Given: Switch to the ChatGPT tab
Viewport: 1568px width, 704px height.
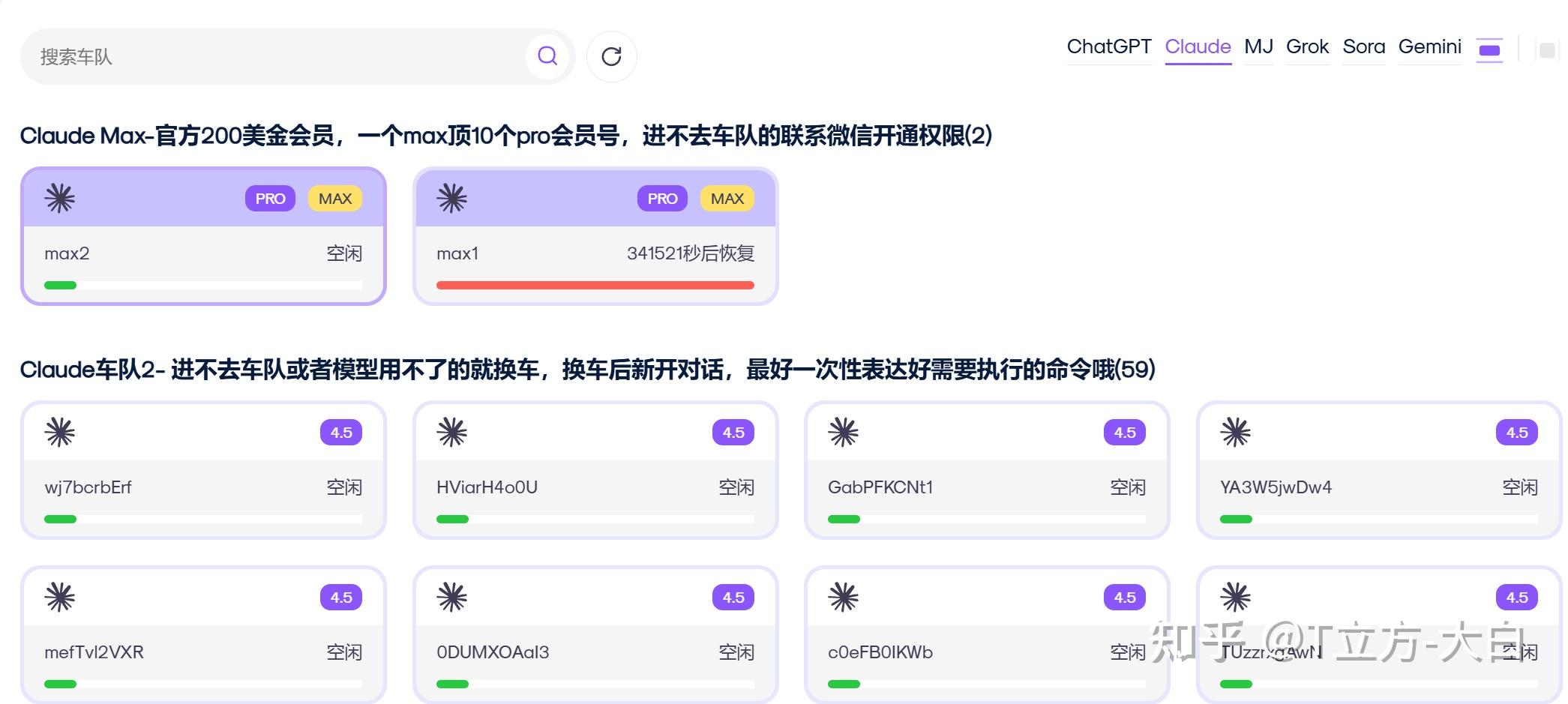Looking at the screenshot, I should coord(1108,47).
